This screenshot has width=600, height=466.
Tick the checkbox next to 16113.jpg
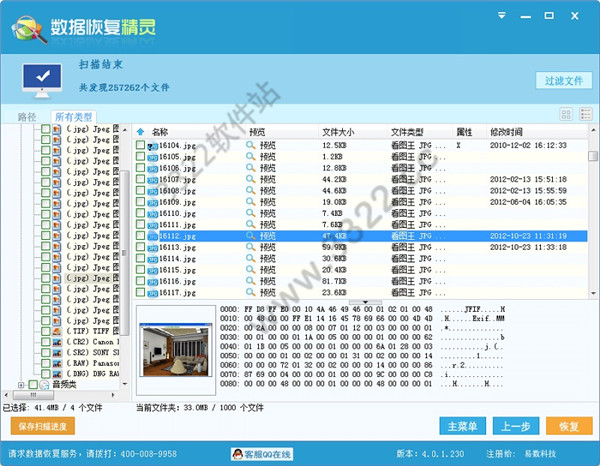tap(140, 247)
